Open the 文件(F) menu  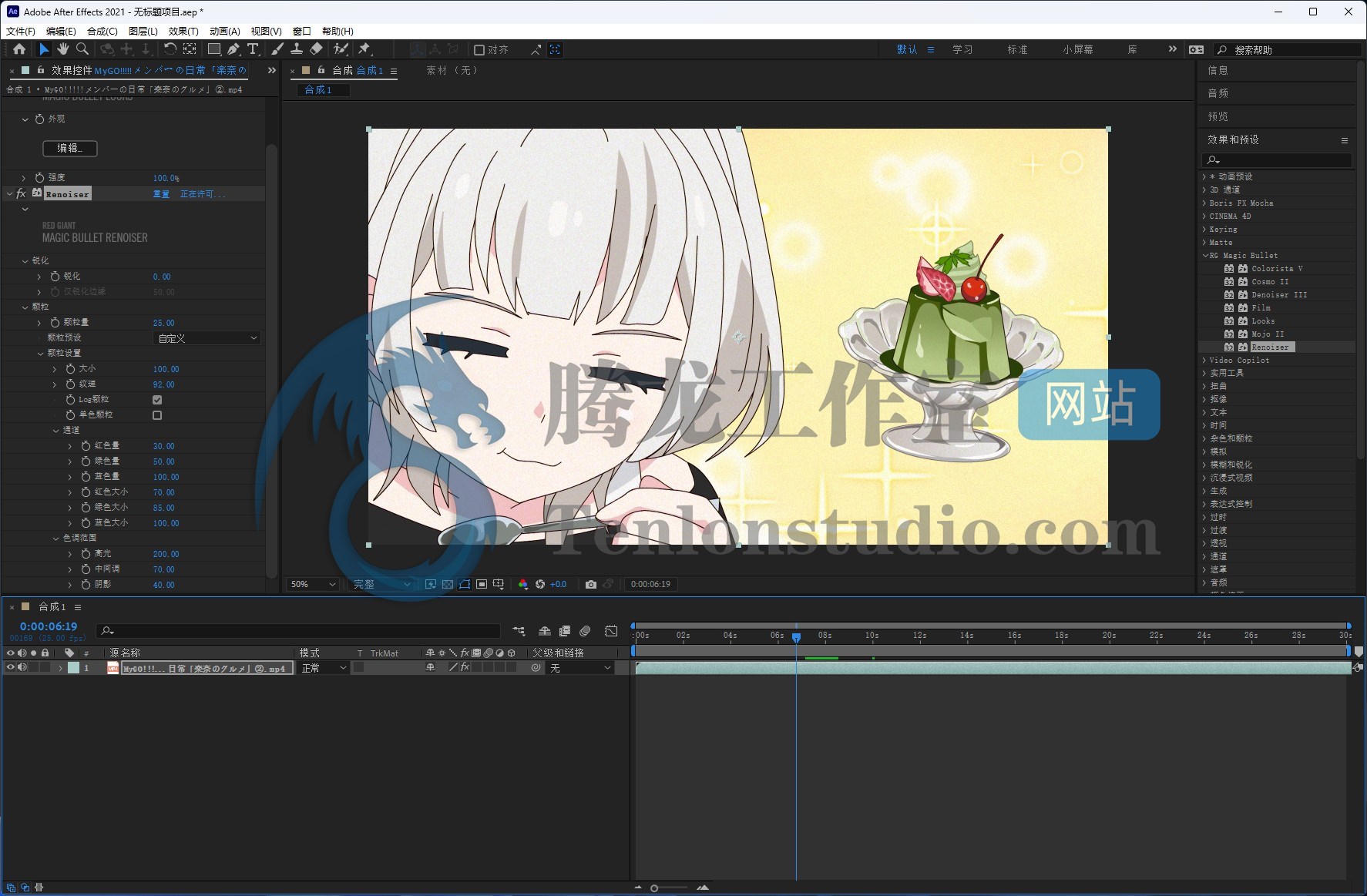21,32
